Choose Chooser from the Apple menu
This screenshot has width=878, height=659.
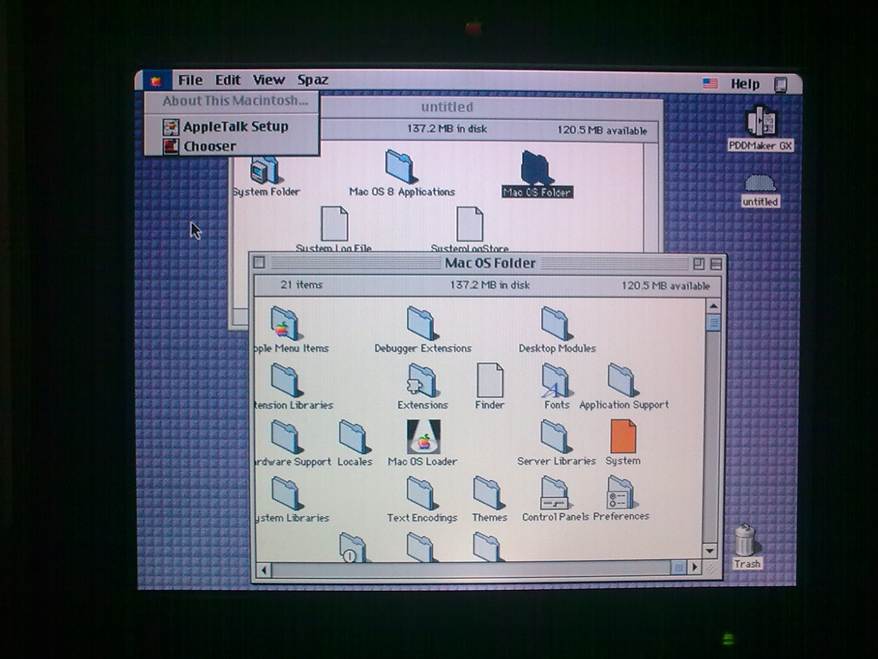pyautogui.click(x=232, y=146)
